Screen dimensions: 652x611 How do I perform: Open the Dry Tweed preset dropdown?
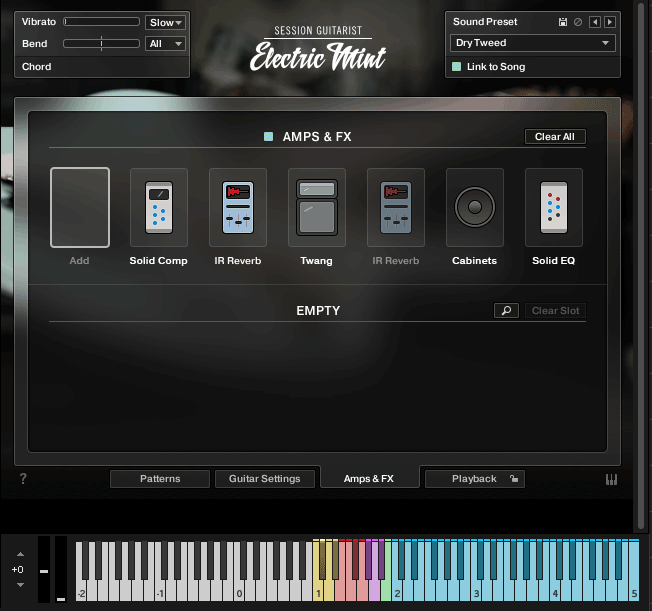[533, 43]
